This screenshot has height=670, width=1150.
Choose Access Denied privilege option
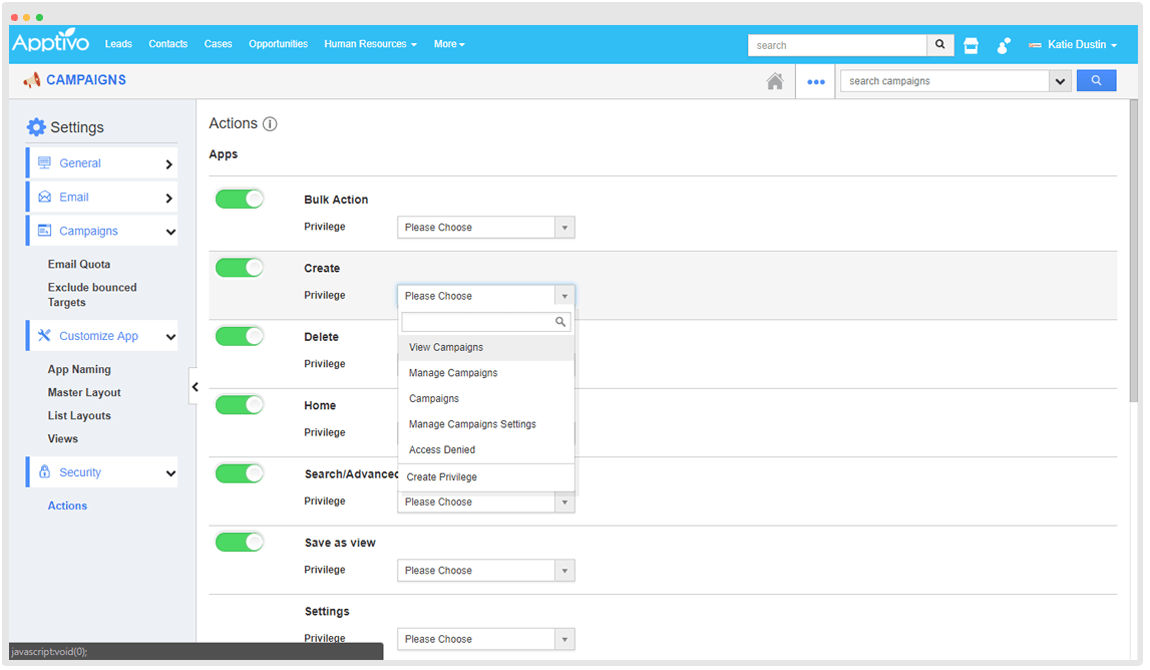point(442,450)
